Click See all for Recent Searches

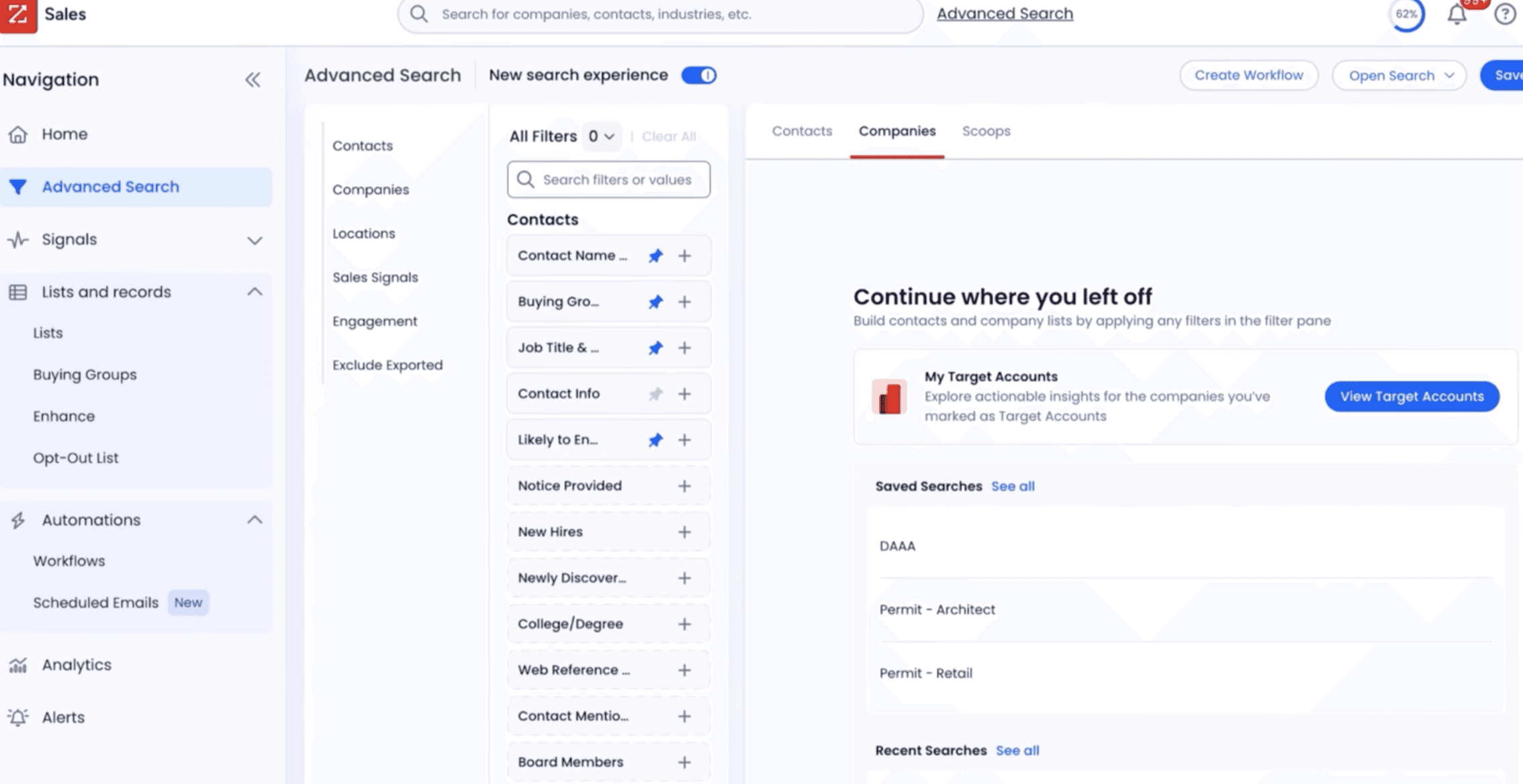[x=1017, y=751]
